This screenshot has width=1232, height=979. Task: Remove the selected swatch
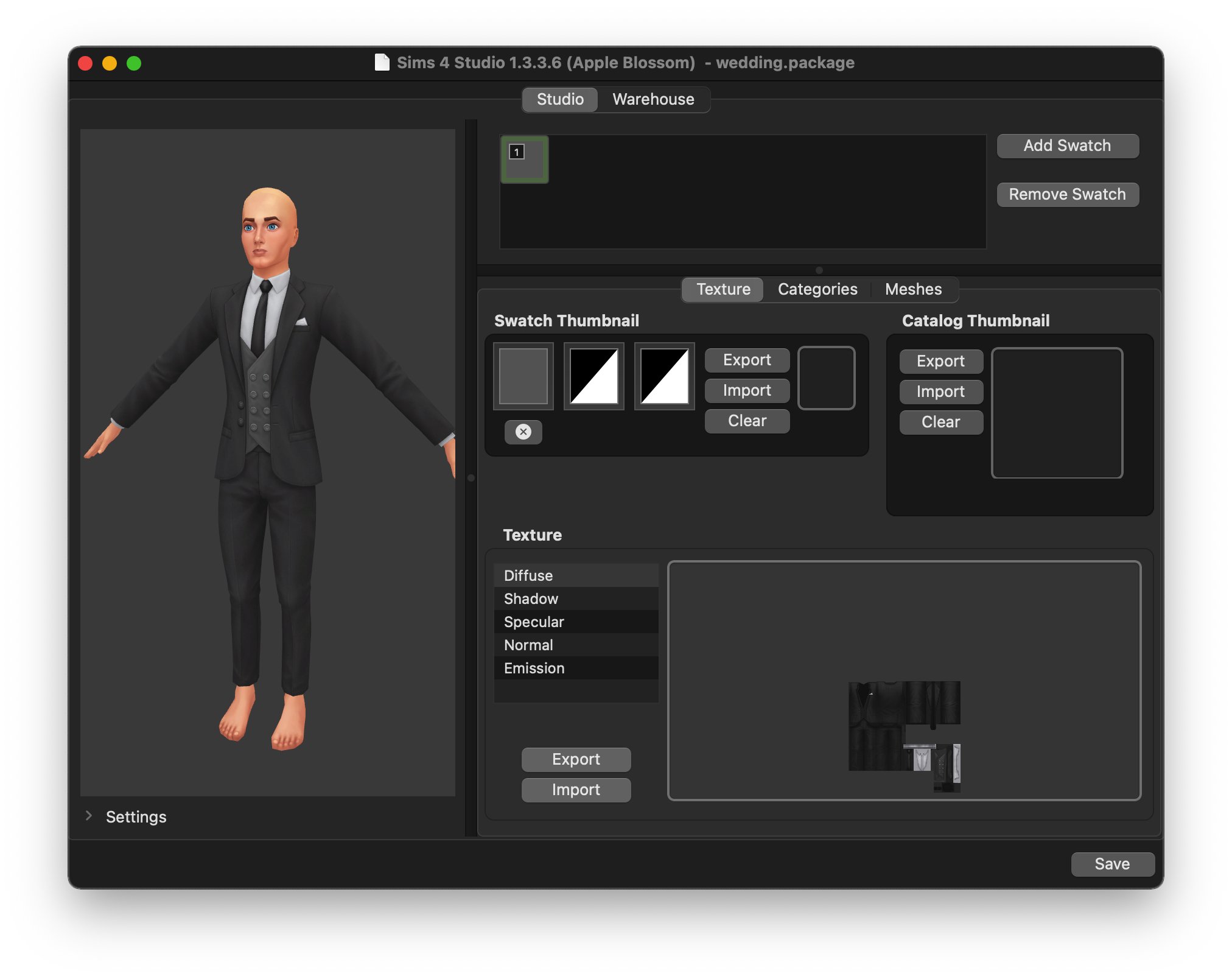(x=1067, y=194)
